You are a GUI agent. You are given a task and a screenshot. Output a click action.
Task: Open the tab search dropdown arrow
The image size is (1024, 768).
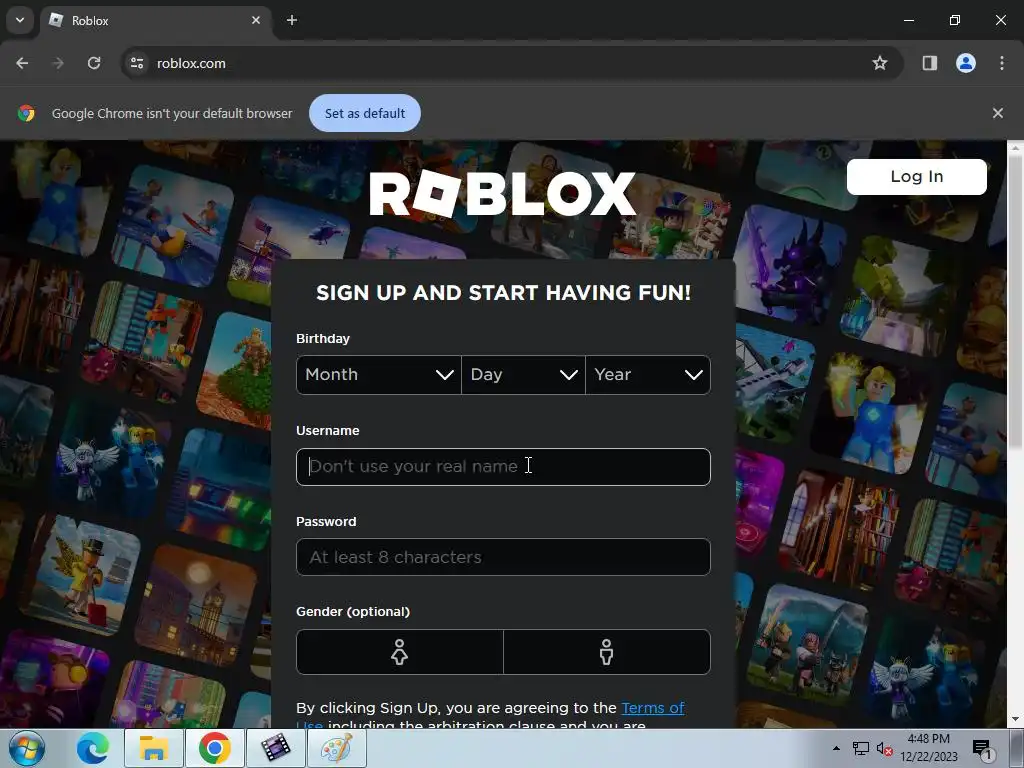(x=20, y=20)
